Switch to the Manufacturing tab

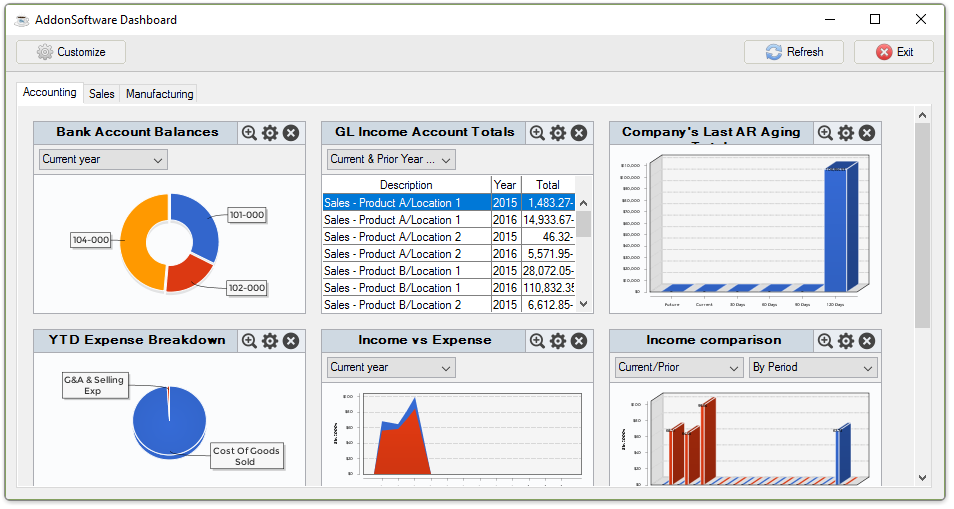click(x=159, y=94)
